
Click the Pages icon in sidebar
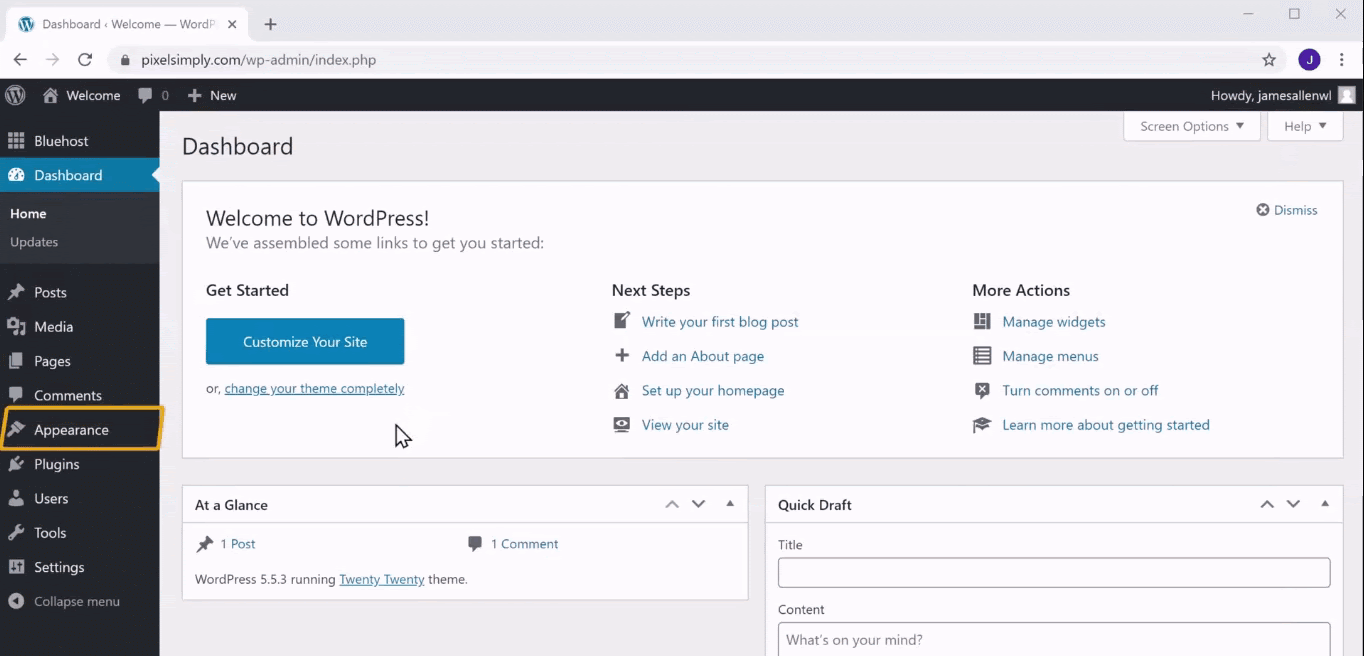(16, 361)
